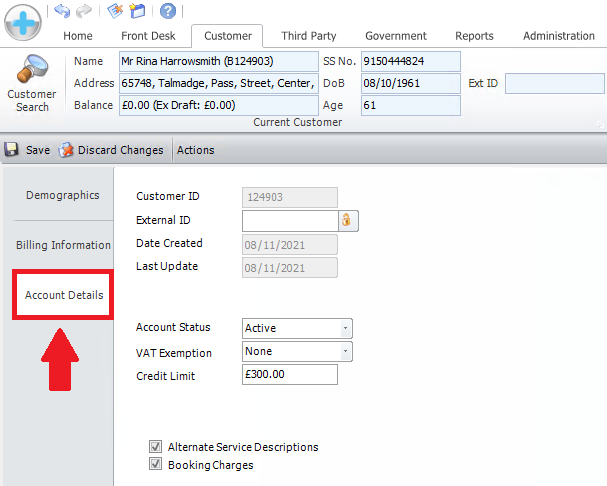Expand the Account Status dropdown
This screenshot has height=486, width=607.
point(346,328)
